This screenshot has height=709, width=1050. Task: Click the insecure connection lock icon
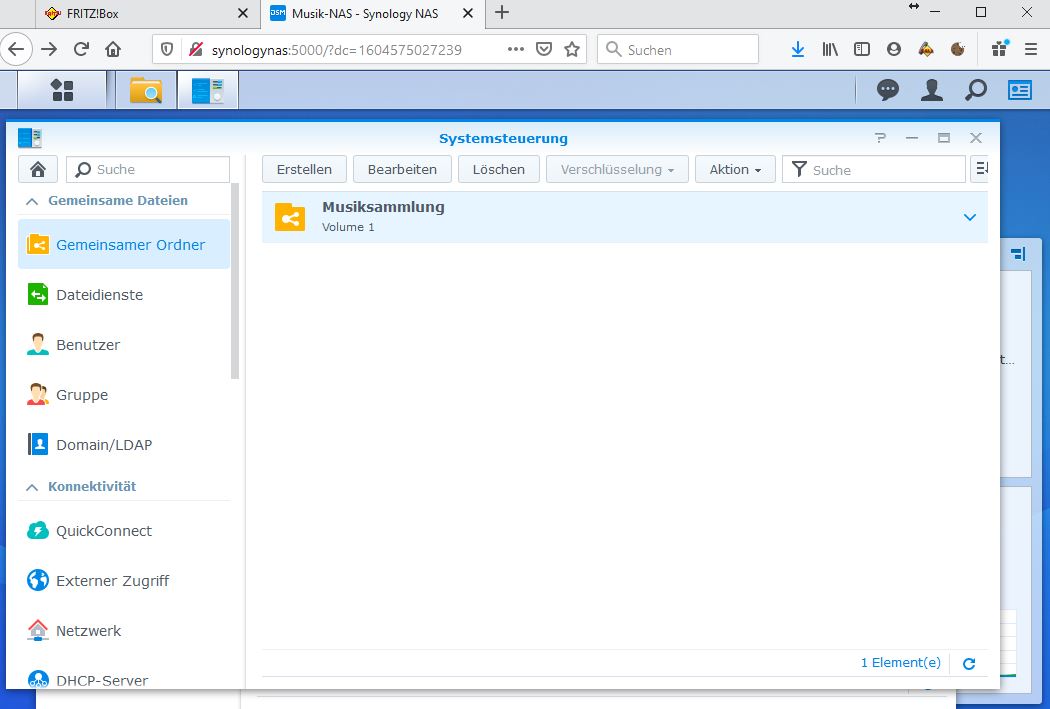(196, 49)
